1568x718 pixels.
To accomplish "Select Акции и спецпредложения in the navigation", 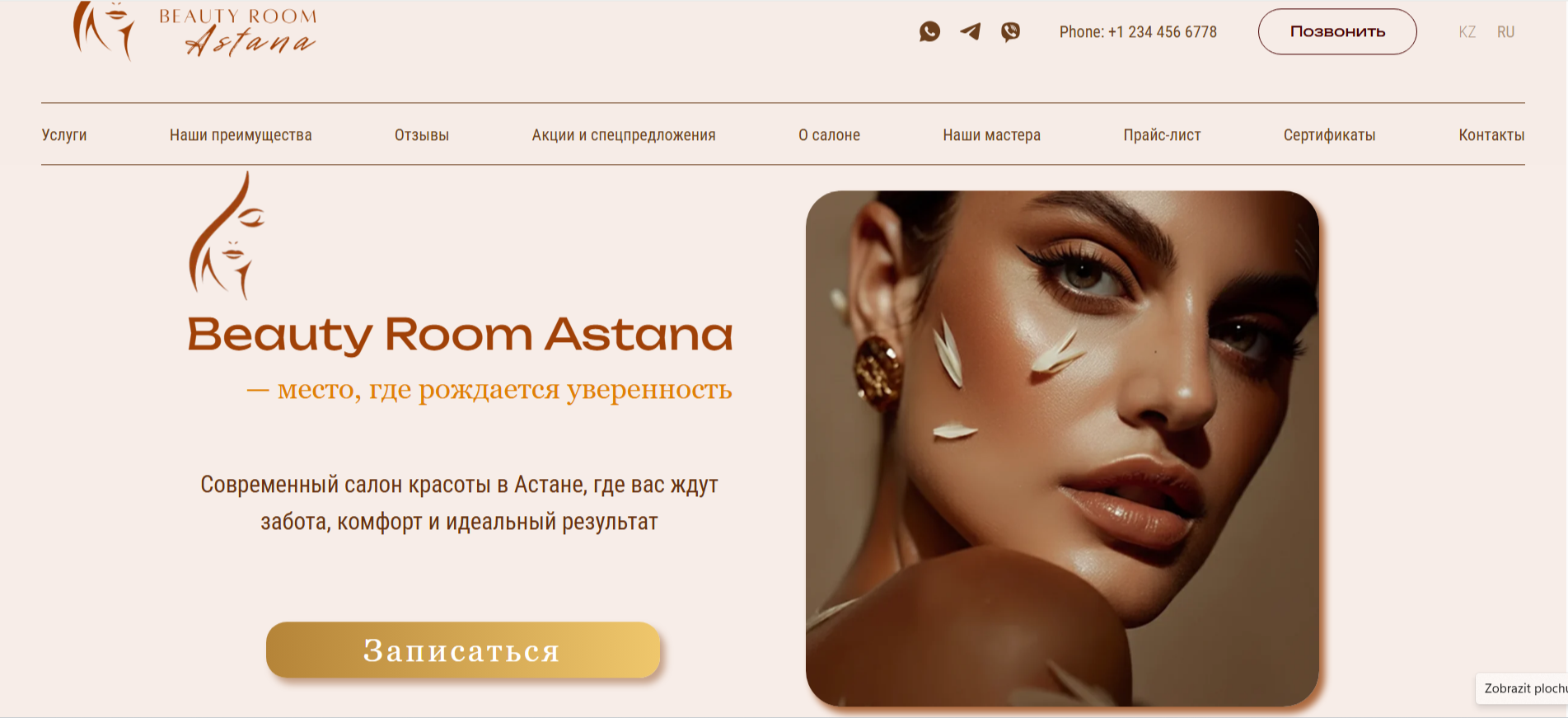I will [x=624, y=135].
